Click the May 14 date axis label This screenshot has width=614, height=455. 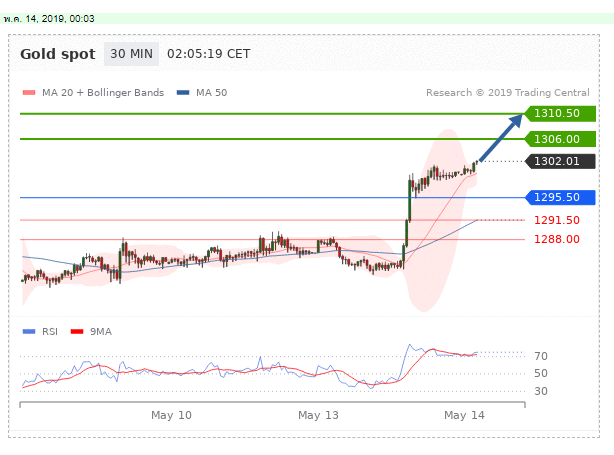pyautogui.click(x=464, y=415)
